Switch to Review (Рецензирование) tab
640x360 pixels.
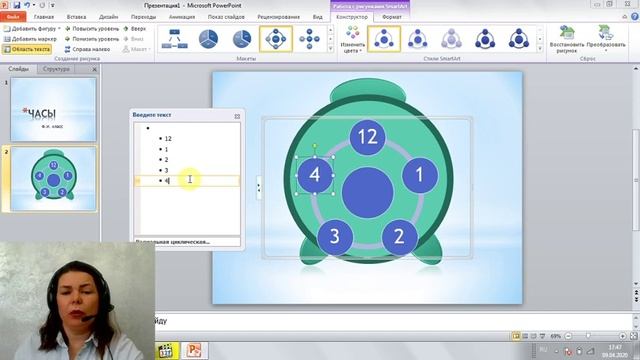tap(278, 17)
